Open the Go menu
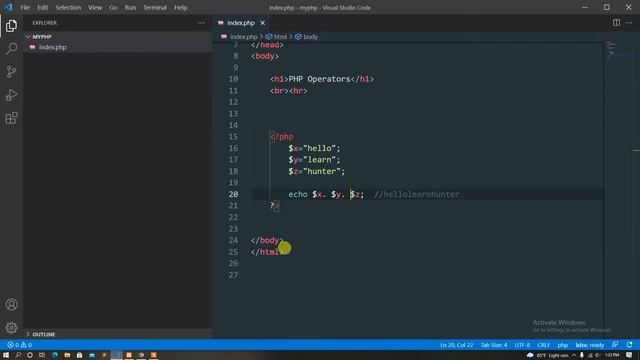The width and height of the screenshot is (640, 360). tap(113, 7)
